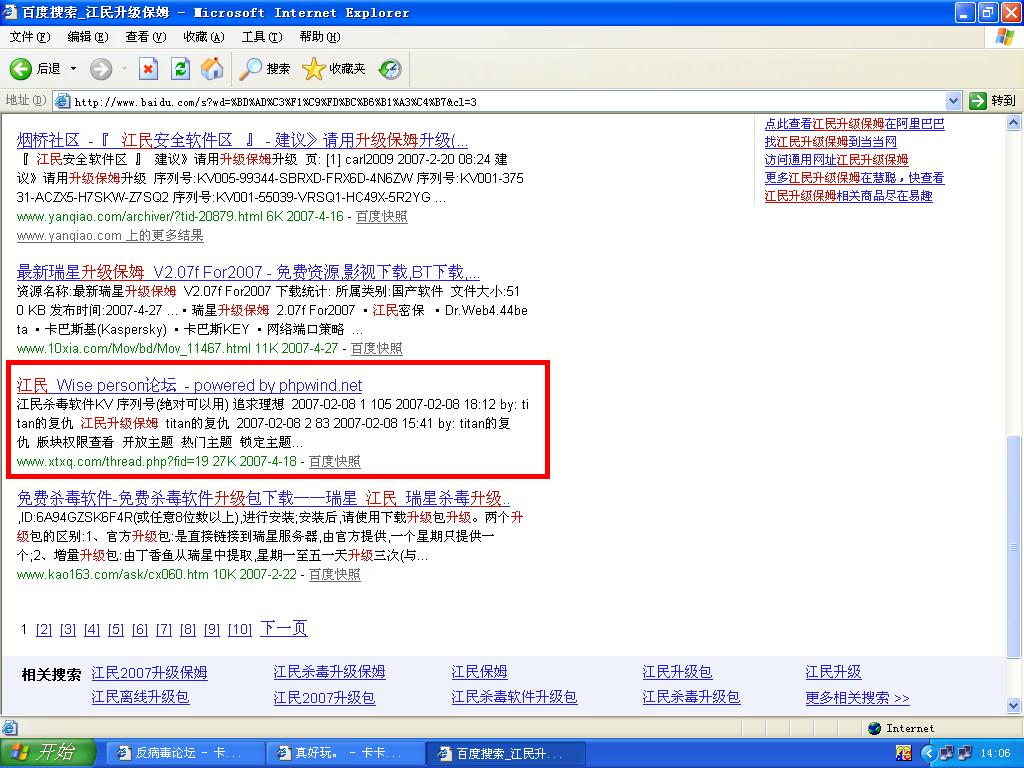The width and height of the screenshot is (1024, 768).
Task: Click sponsored link 更多江民升级保姆在慧聪
Action: point(854,178)
